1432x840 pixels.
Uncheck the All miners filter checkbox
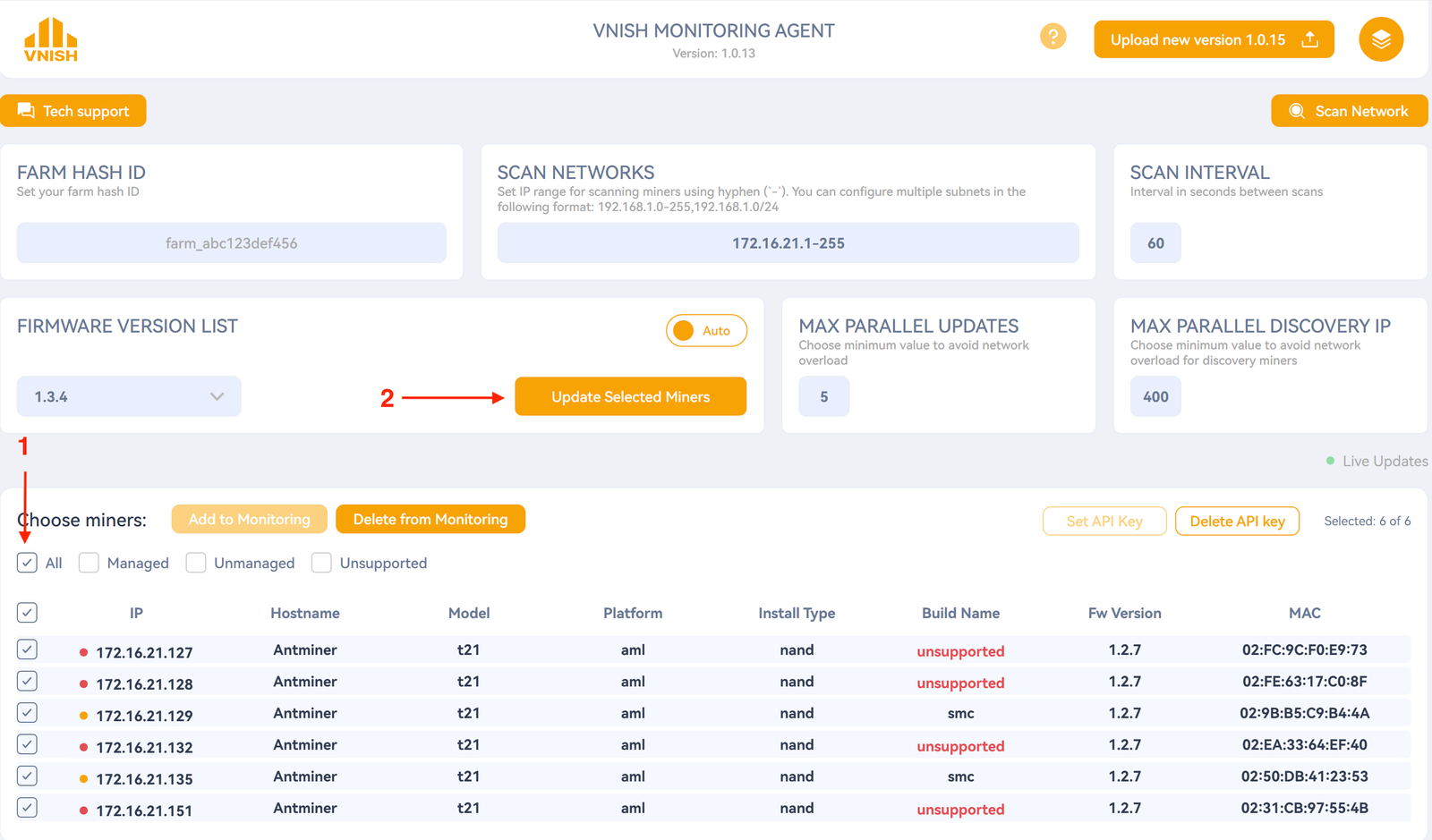pos(27,563)
